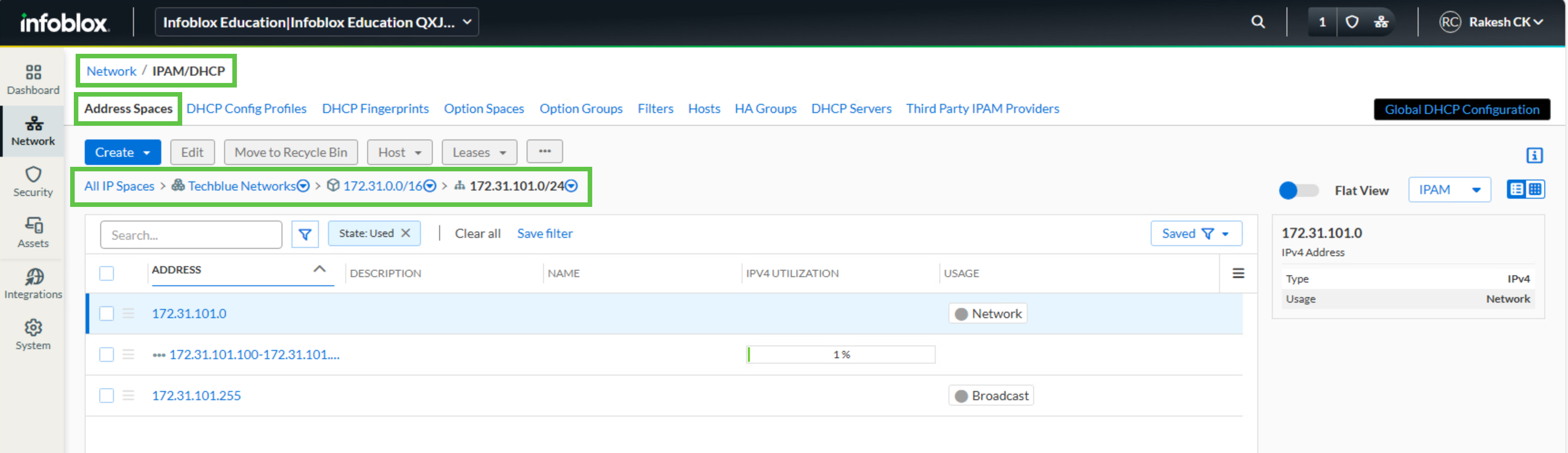Screen dimensions: 1568x453
Task: Switch to grid view layout
Action: pos(1536,190)
